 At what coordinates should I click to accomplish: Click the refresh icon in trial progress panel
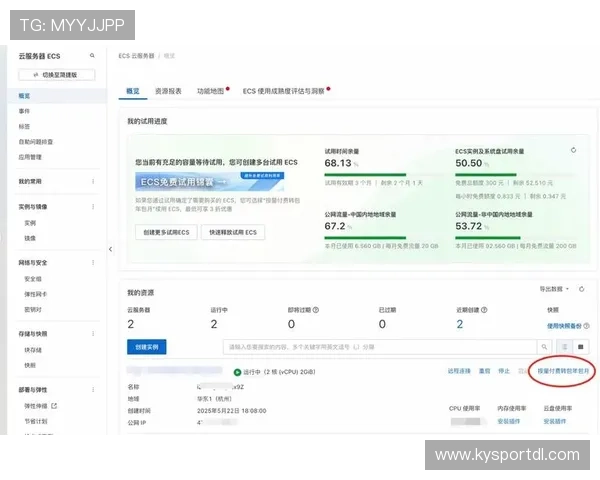573,150
